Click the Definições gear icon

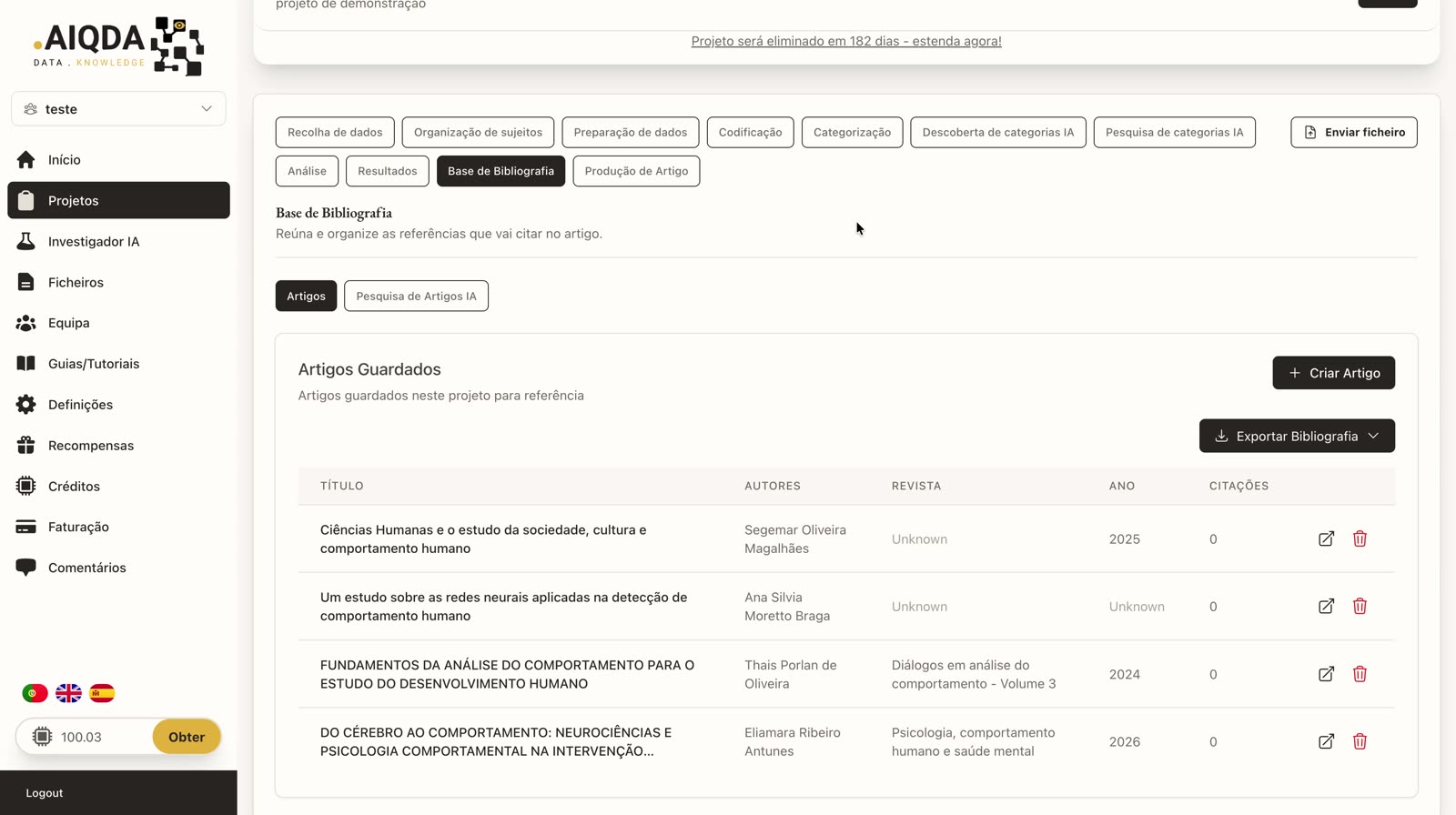click(25, 404)
